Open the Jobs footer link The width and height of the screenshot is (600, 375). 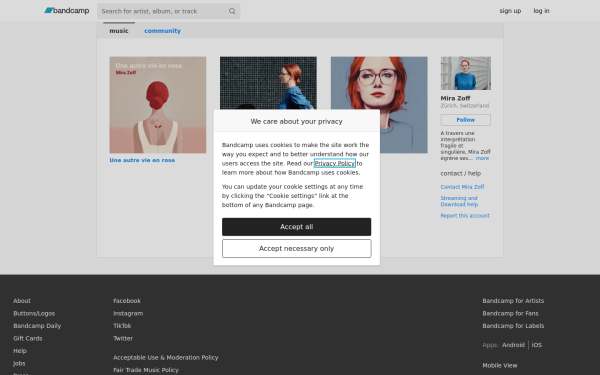pos(19,364)
